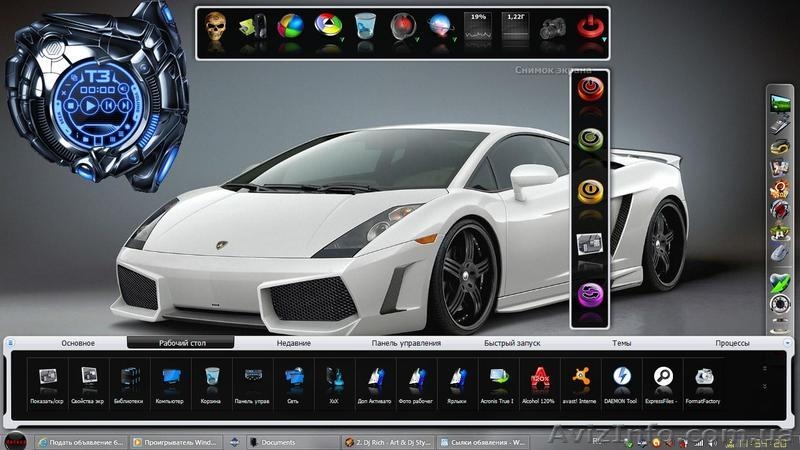Open the CPU meter showing 19%

pyautogui.click(x=478, y=27)
